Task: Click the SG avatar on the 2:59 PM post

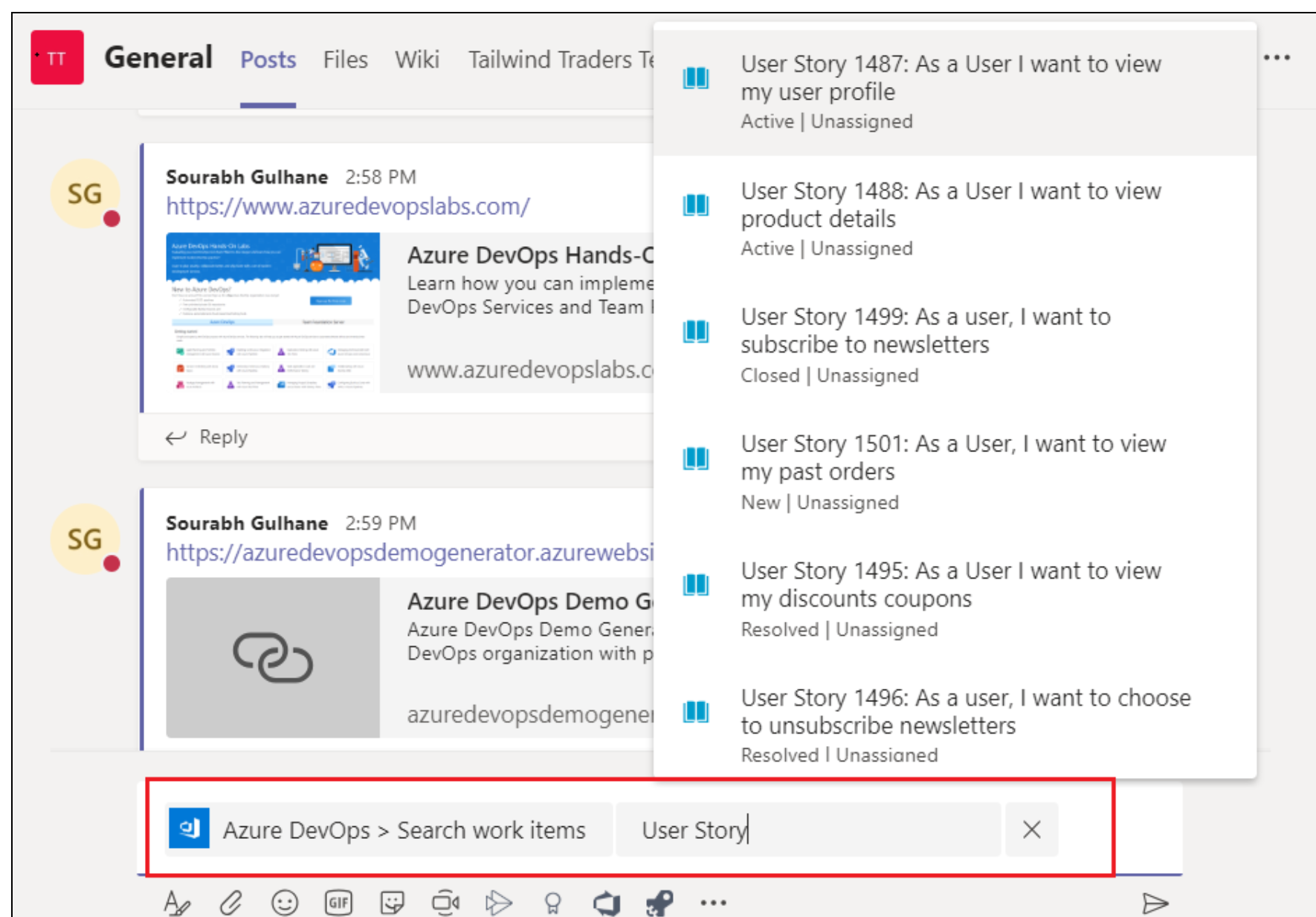Action: 85,538
